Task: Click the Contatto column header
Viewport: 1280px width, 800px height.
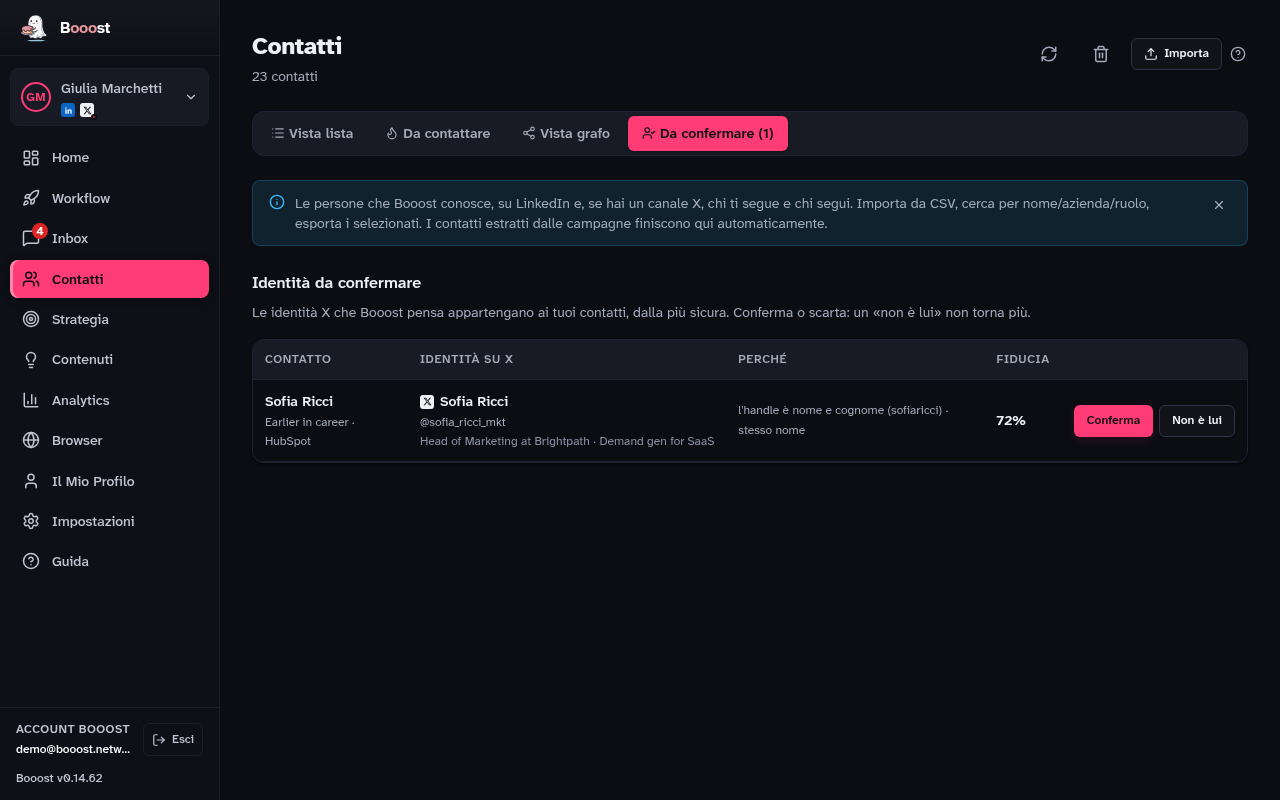Action: tap(298, 359)
